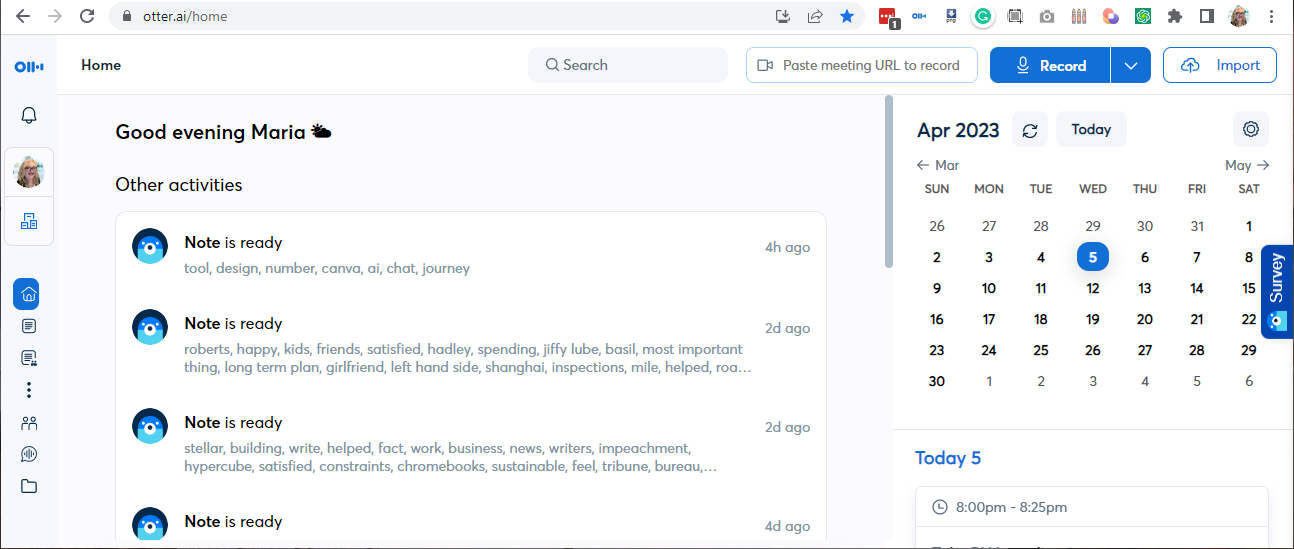Image resolution: width=1294 pixels, height=549 pixels.
Task: Click the Today 5 heading
Action: pos(948,458)
